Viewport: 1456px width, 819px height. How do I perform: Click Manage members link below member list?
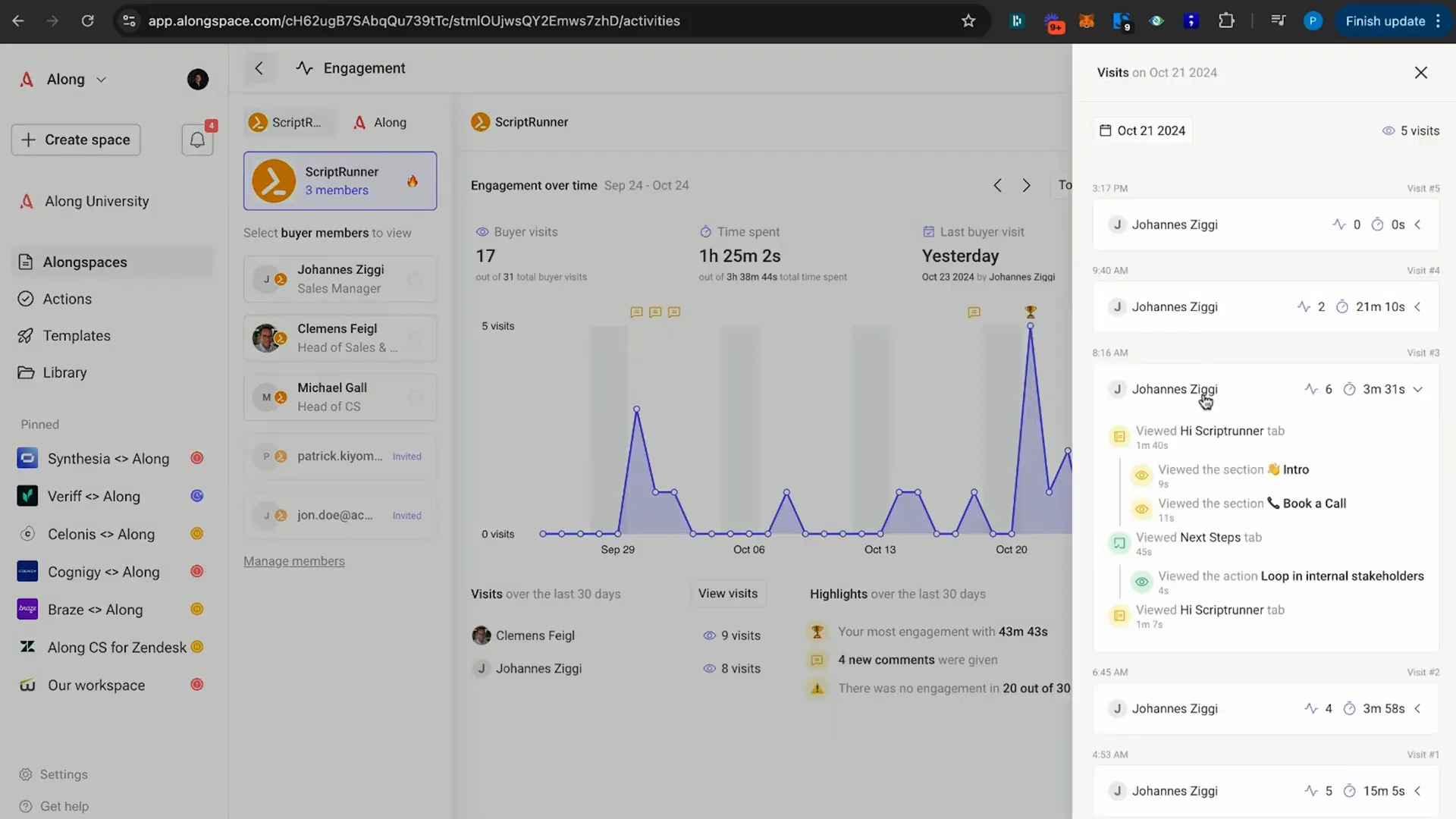[x=293, y=560]
